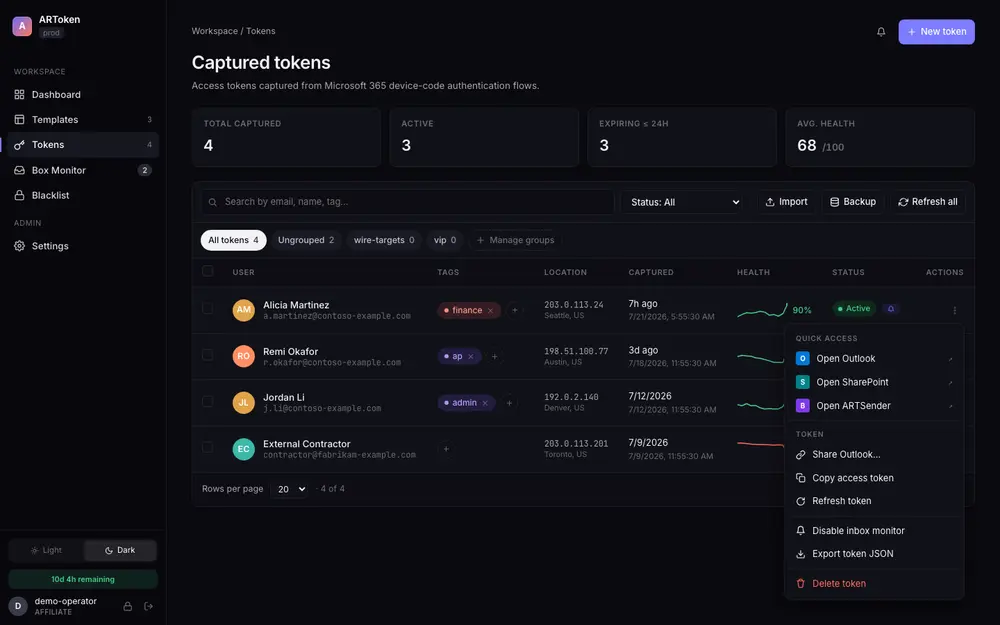This screenshot has height=625, width=1000.
Task: Click the Workspace breadcrumb link
Action: [x=215, y=31]
